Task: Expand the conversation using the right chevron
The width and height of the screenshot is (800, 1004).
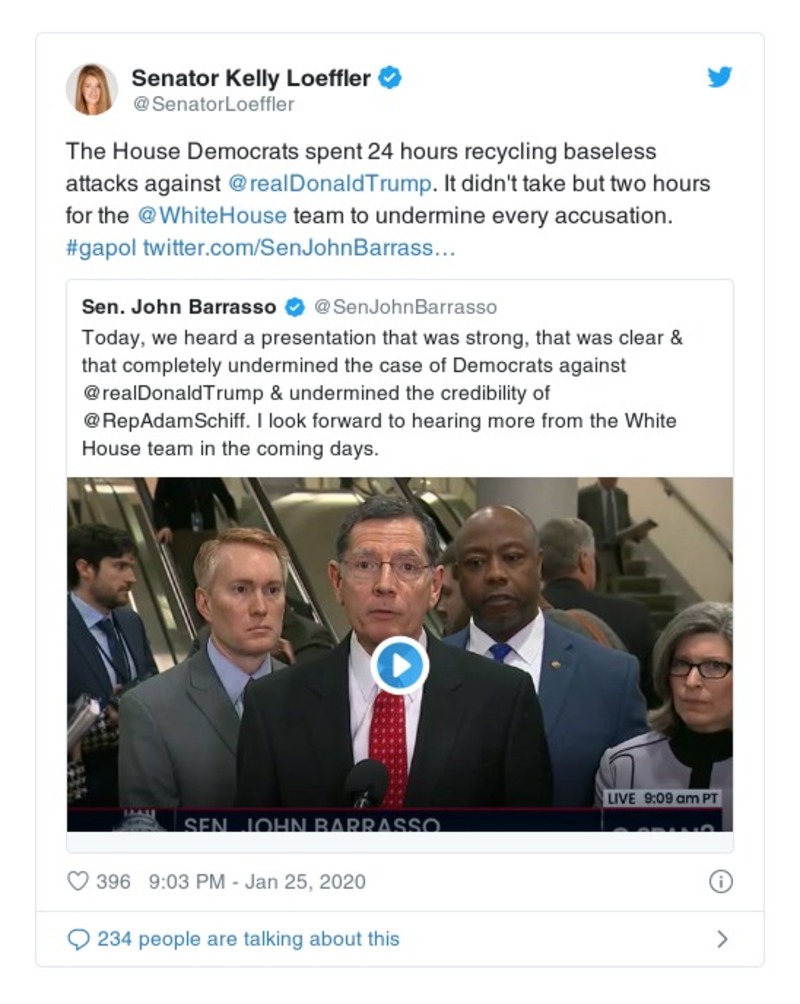Action: pyautogui.click(x=722, y=939)
